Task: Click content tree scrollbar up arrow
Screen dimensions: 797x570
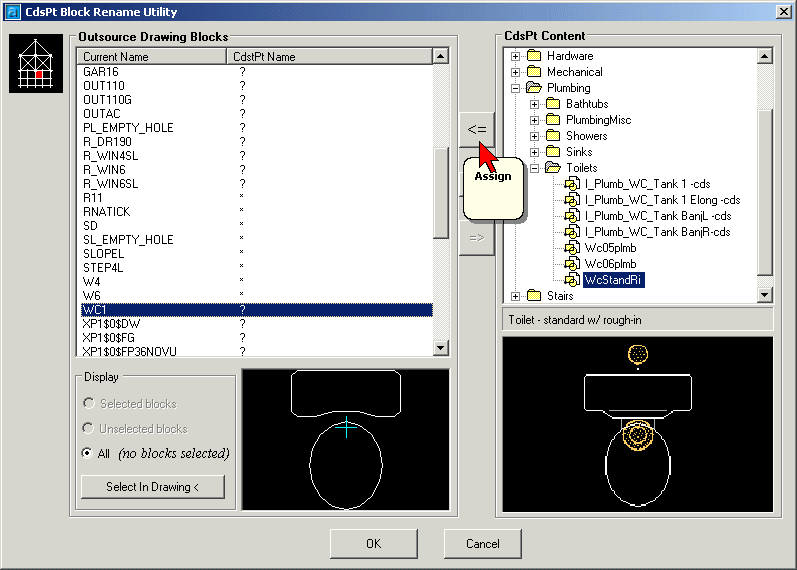Action: [x=764, y=56]
